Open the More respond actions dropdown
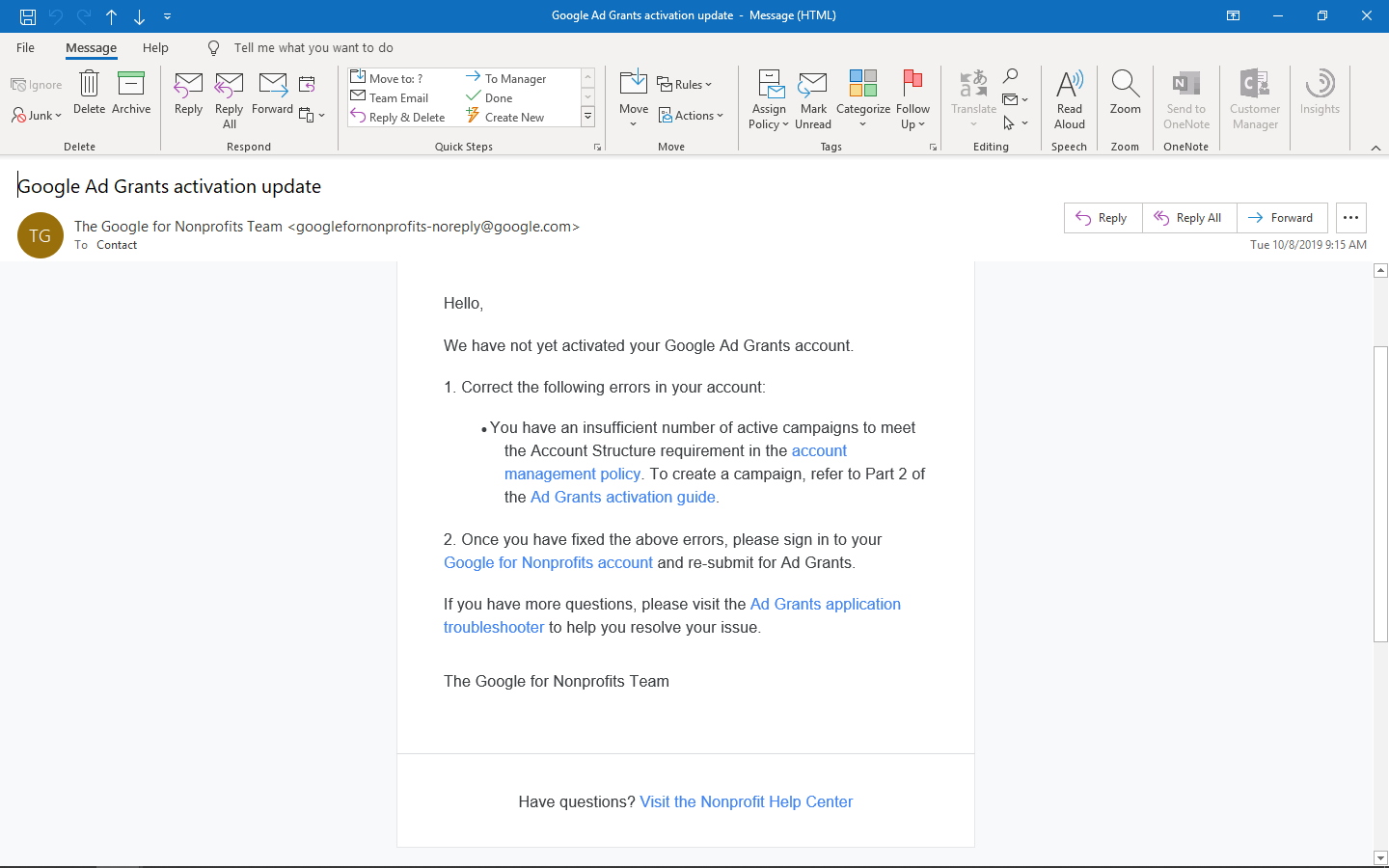The image size is (1389, 868). [312, 115]
